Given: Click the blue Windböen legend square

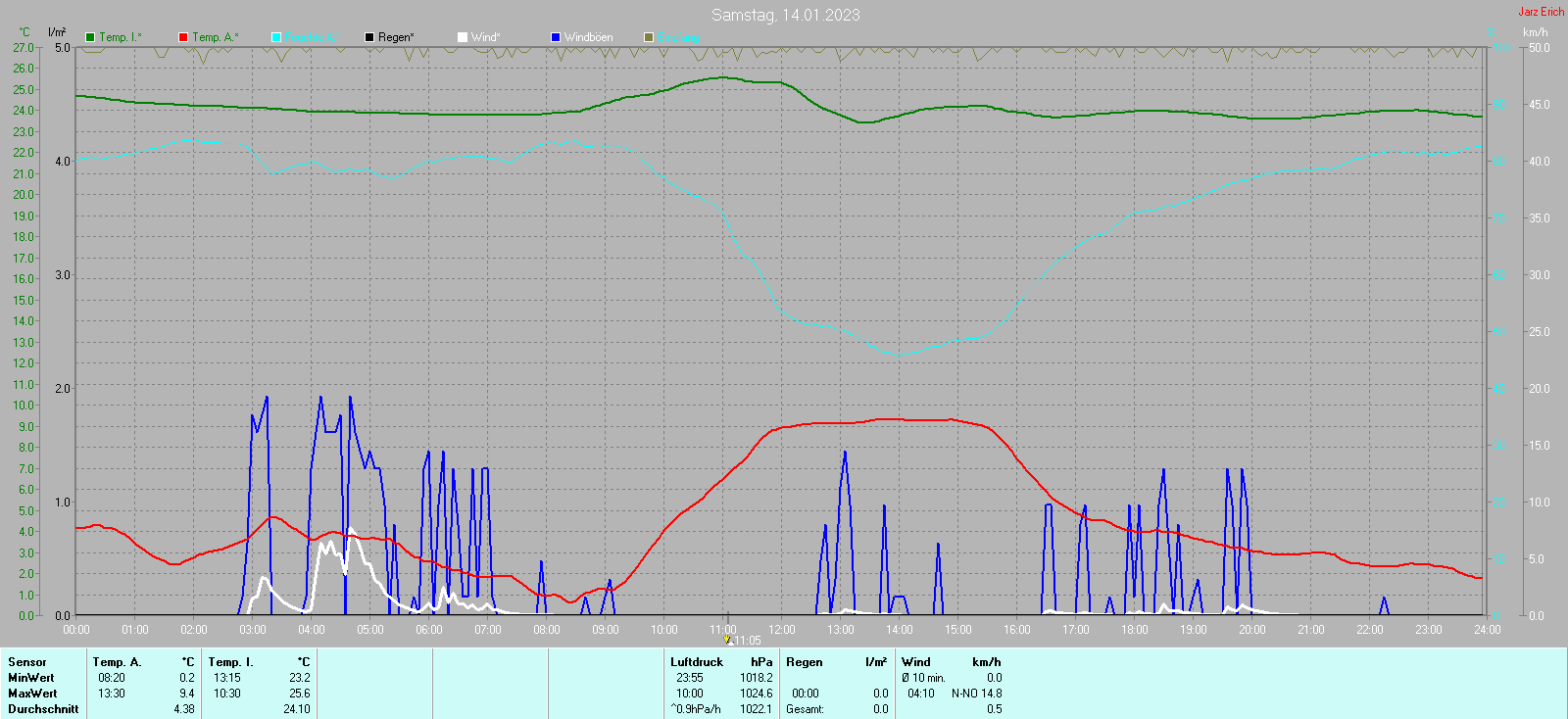Looking at the screenshot, I should [556, 37].
